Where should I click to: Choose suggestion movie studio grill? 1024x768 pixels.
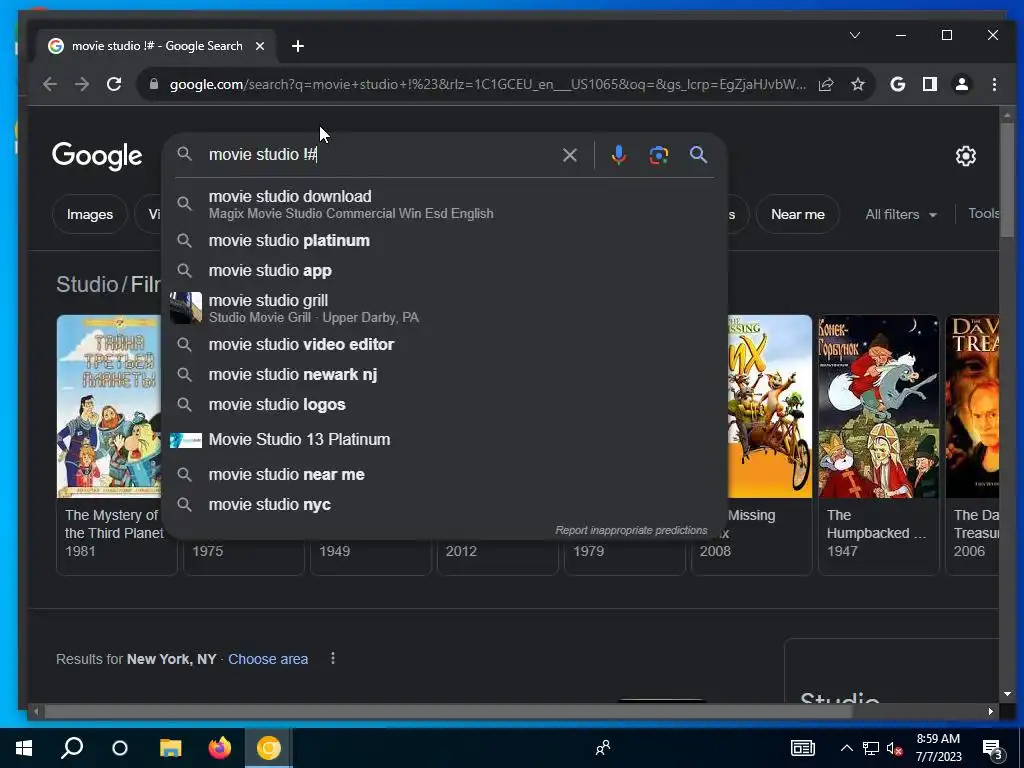pyautogui.click(x=444, y=308)
